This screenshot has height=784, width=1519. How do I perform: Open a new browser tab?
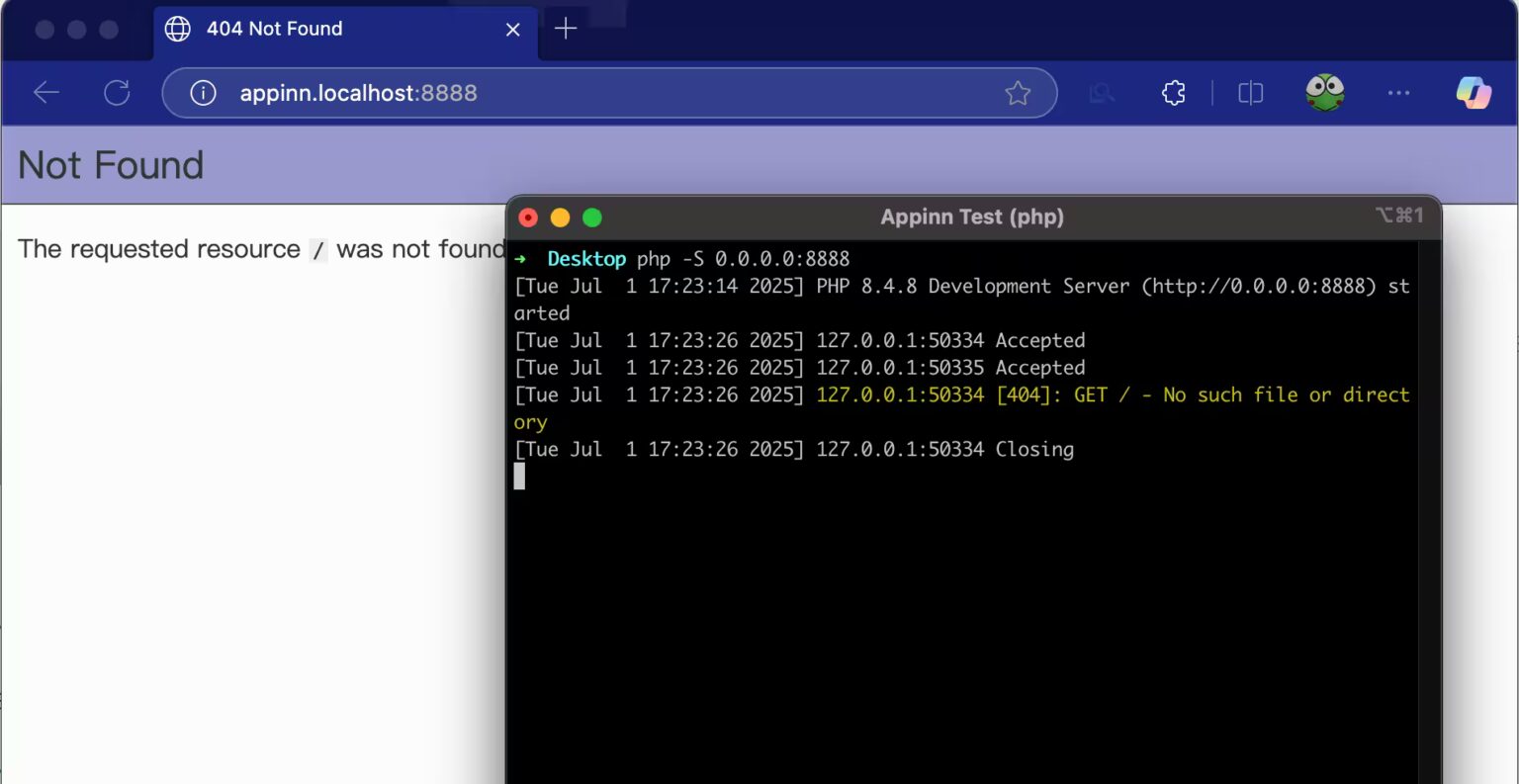(565, 29)
